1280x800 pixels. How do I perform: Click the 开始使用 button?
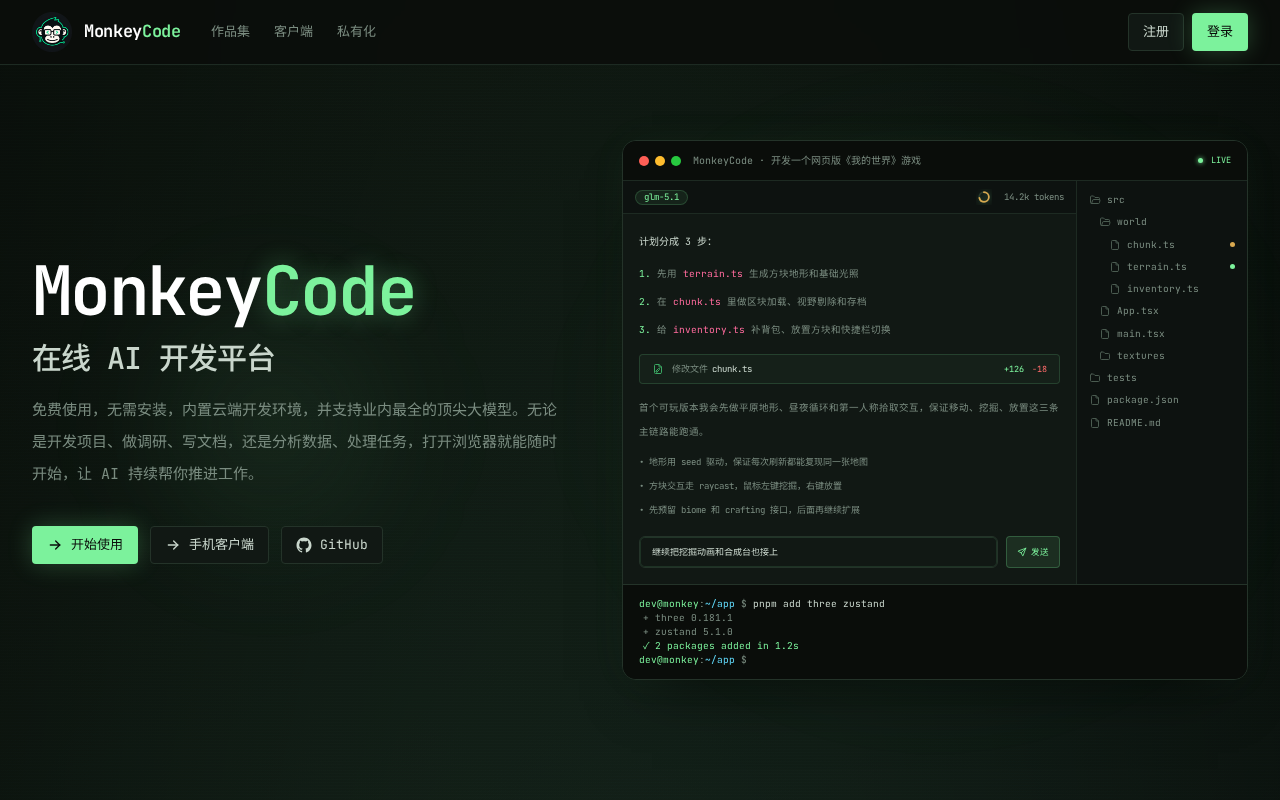pos(85,545)
